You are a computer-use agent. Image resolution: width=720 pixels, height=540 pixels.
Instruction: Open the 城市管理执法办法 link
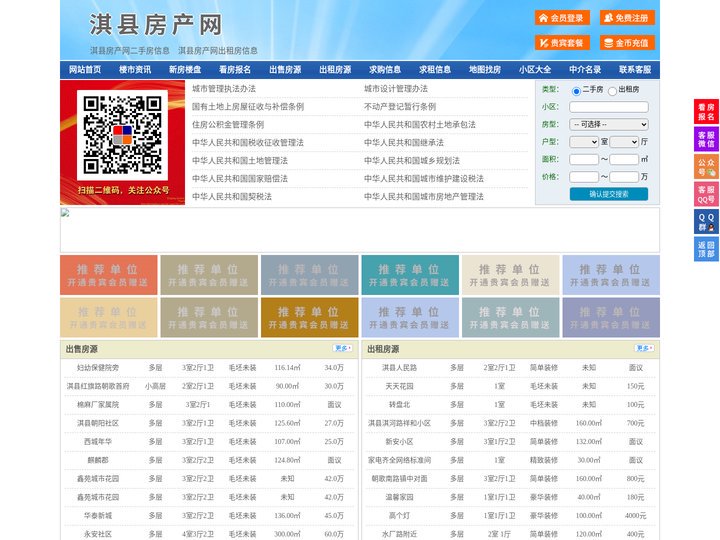tap(224, 89)
